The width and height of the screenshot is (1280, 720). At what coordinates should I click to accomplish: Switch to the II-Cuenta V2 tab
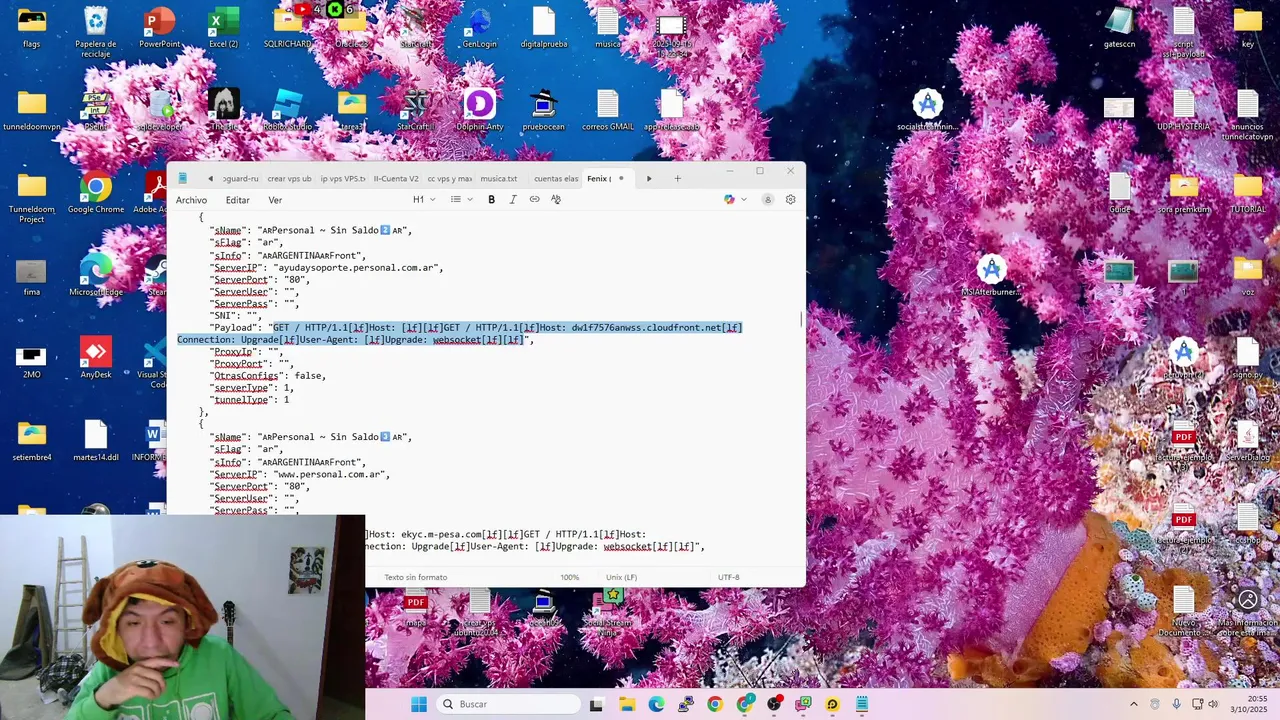click(x=396, y=179)
